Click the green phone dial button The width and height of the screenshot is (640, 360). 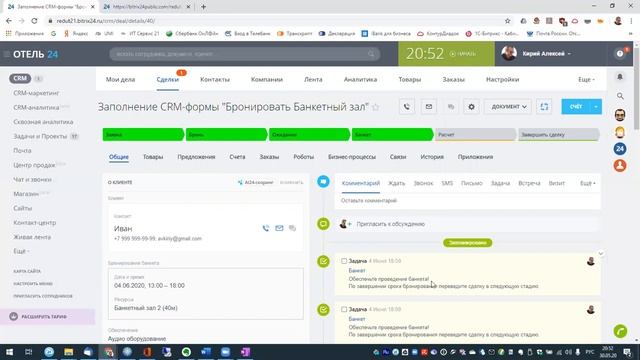pyautogui.click(x=620, y=331)
